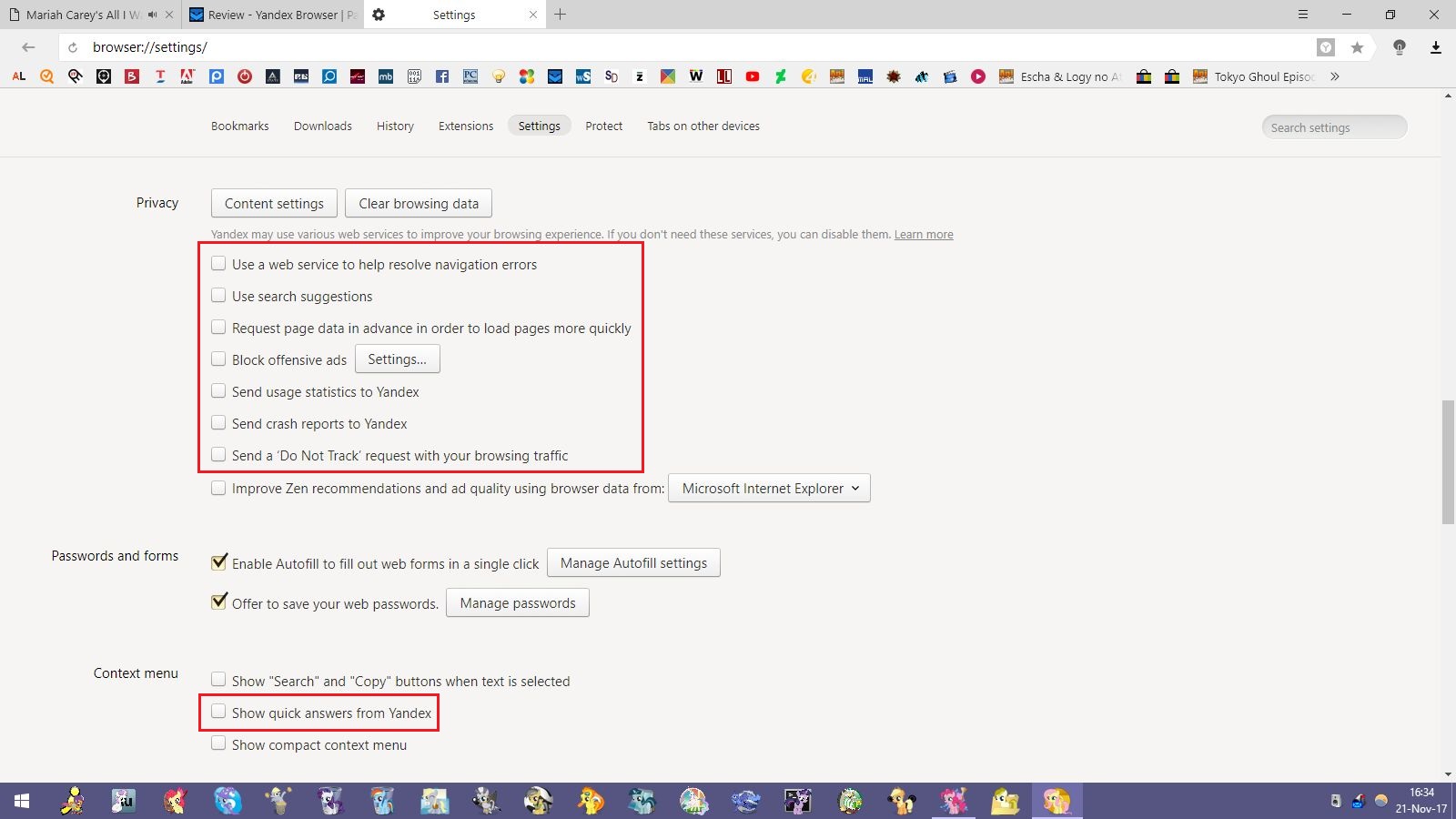Screen dimensions: 1456x819
Task: Switch to the Mariah Carey browser tab
Action: click(90, 15)
